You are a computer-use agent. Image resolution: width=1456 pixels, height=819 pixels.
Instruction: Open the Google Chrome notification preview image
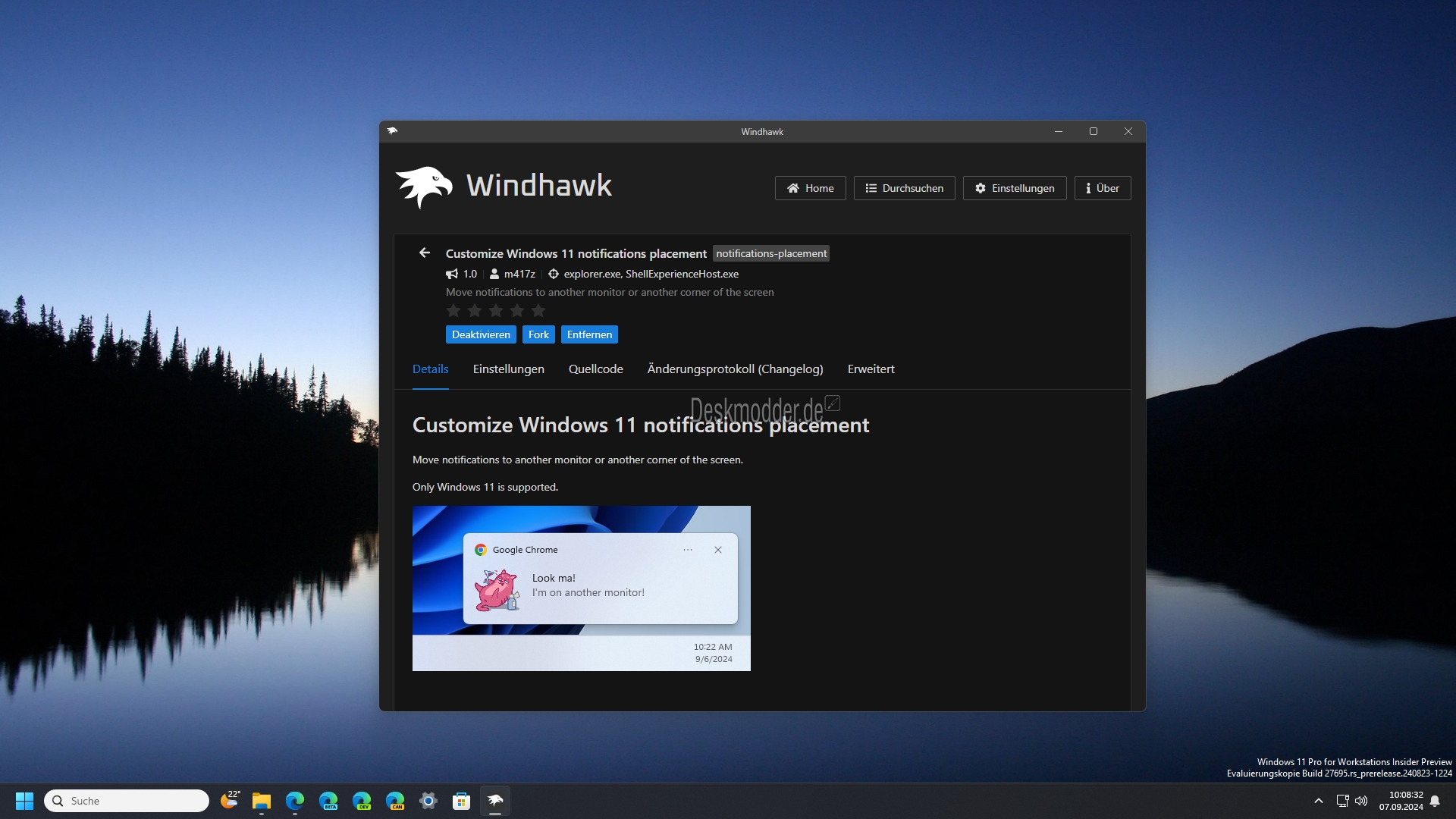(x=582, y=588)
